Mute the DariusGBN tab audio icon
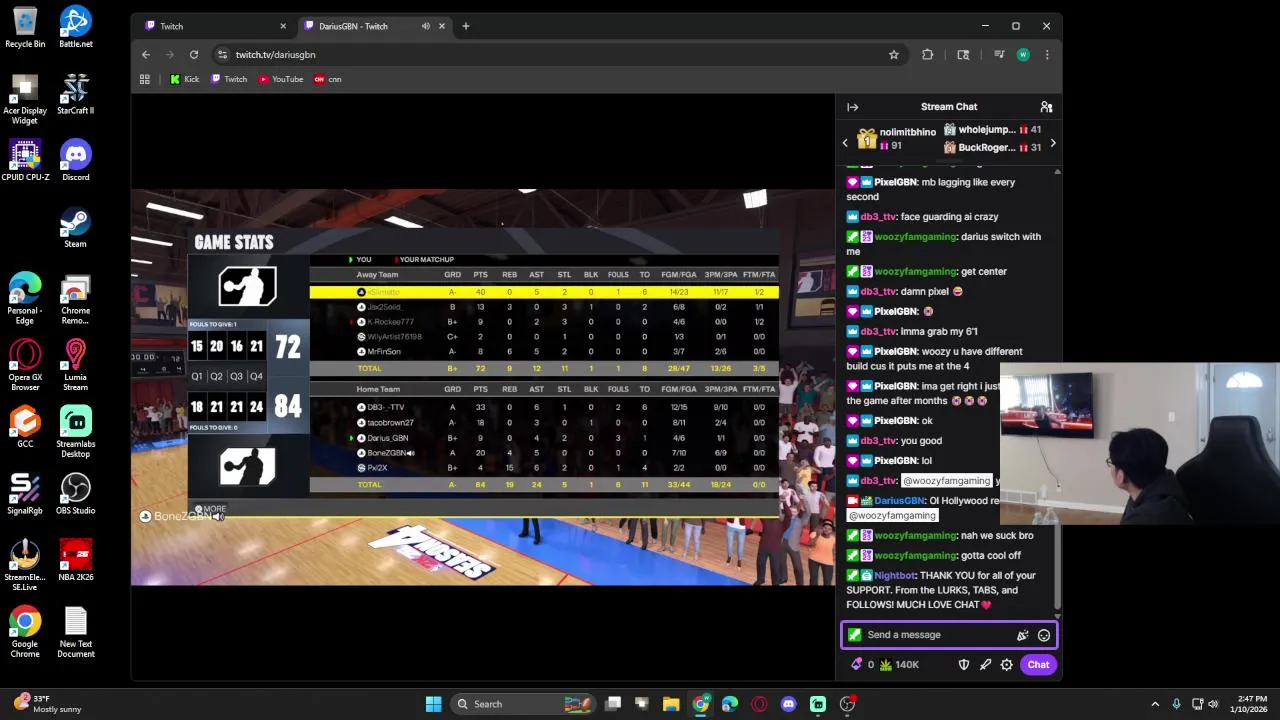 tap(426, 26)
